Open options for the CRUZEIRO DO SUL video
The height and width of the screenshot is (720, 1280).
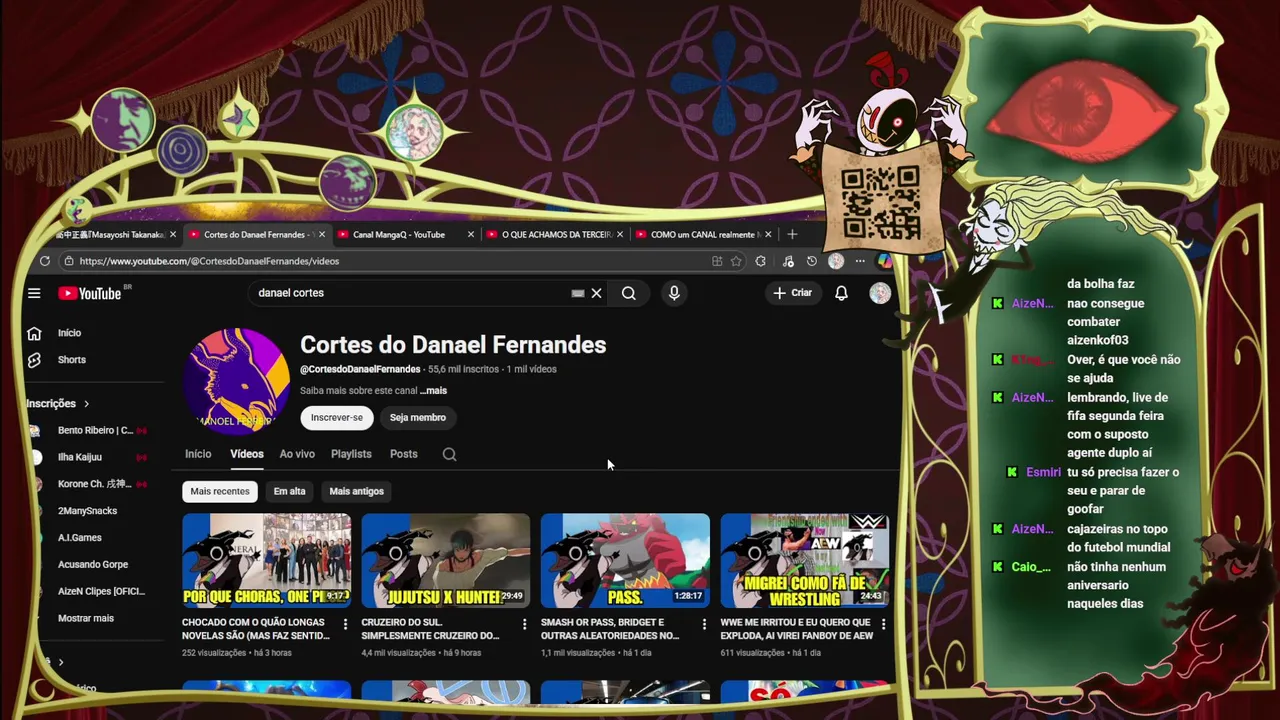point(525,624)
